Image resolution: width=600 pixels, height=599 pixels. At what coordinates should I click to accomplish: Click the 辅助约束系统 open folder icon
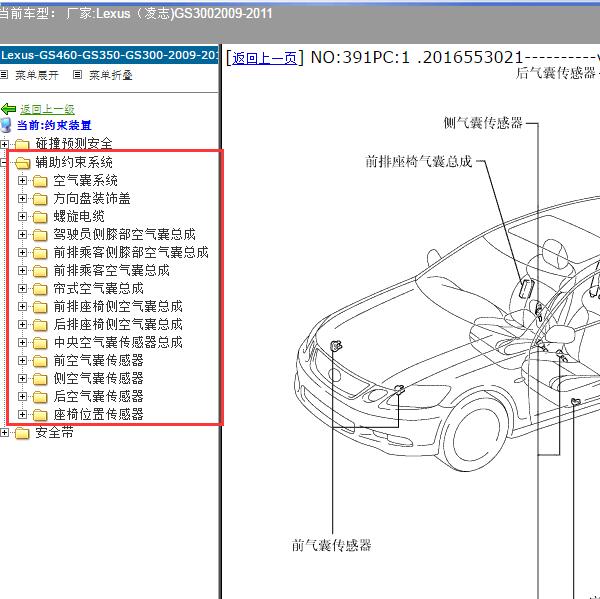click(x=23, y=163)
